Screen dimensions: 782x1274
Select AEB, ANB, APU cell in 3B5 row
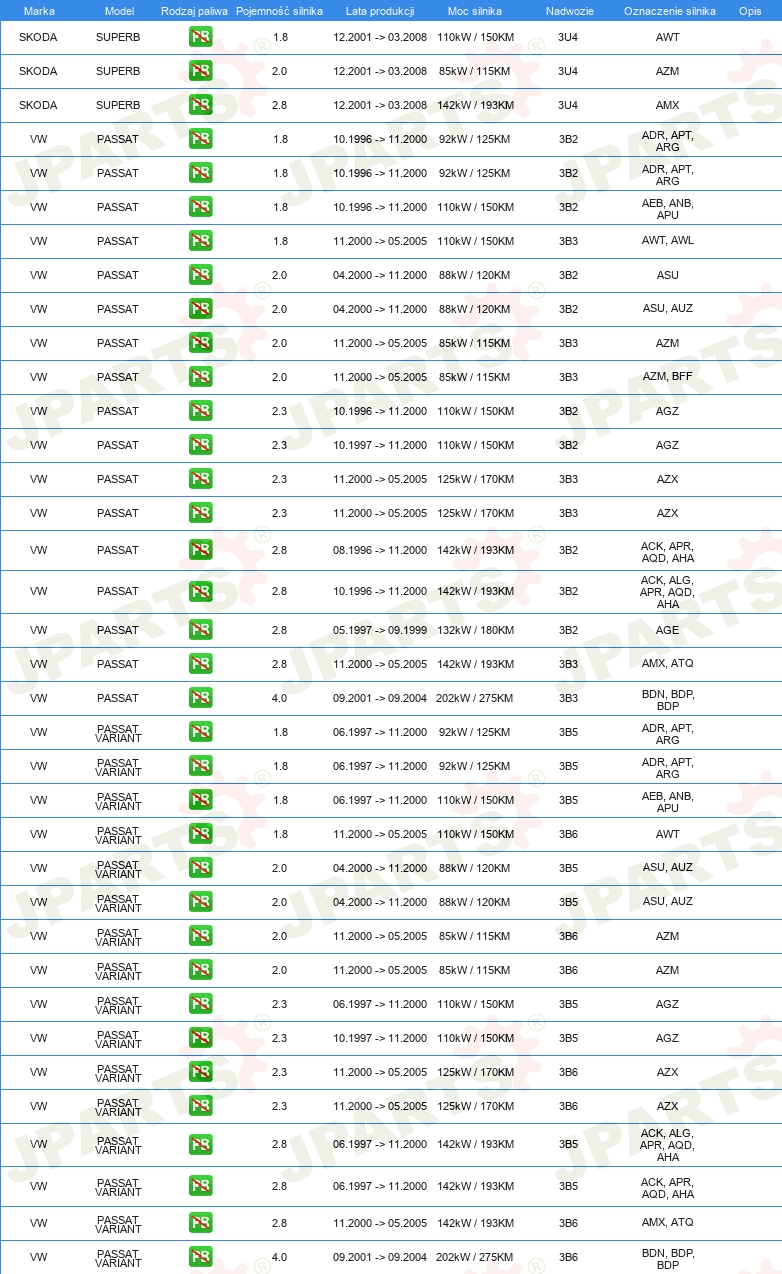click(668, 801)
